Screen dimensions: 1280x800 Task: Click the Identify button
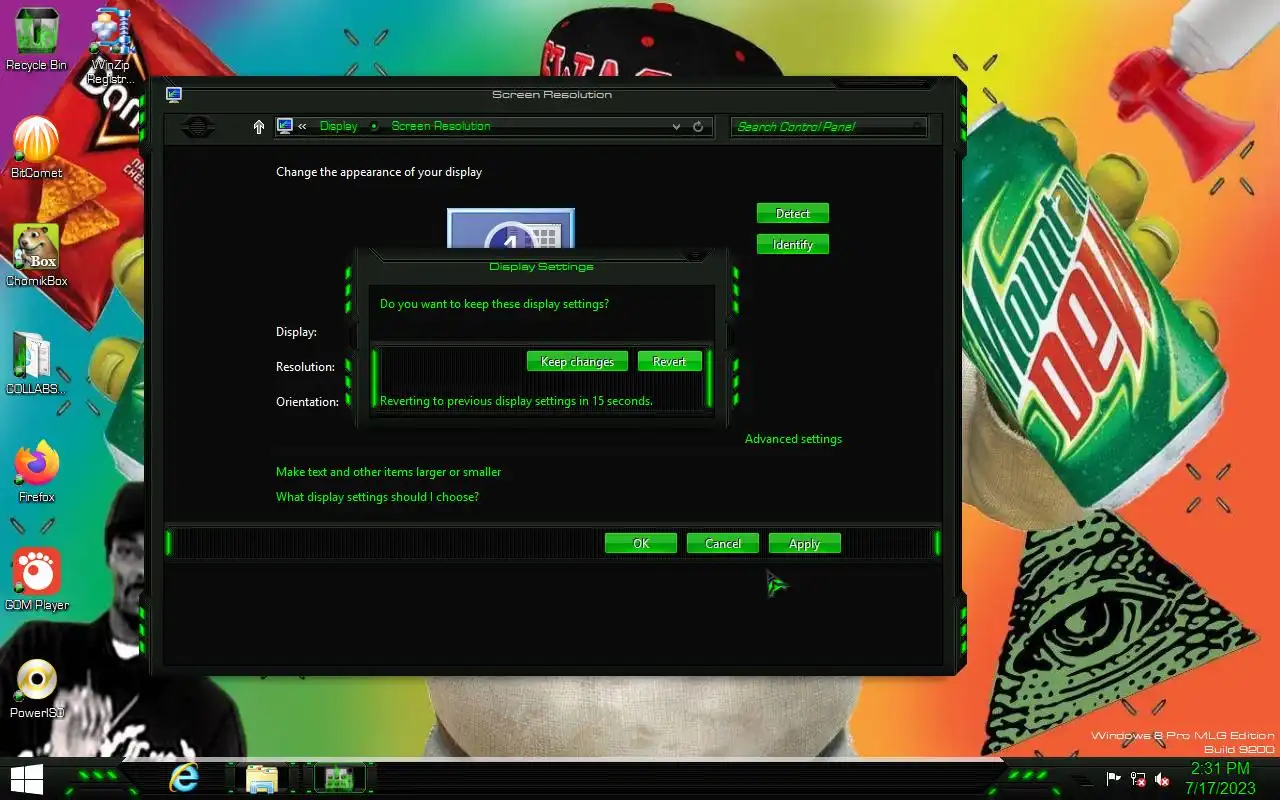point(793,244)
